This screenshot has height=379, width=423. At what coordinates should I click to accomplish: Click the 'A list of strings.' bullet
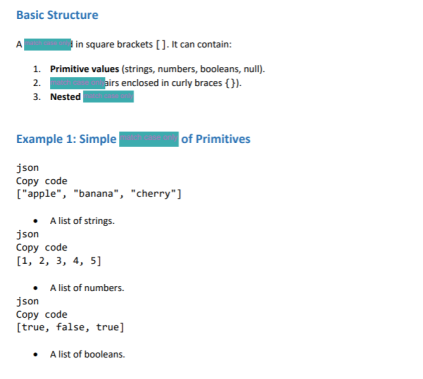point(82,221)
